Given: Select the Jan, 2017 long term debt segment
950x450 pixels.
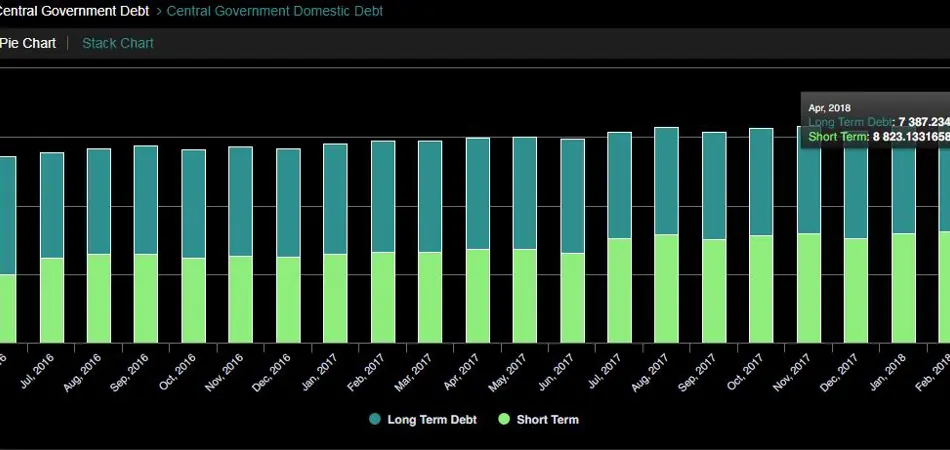Looking at the screenshot, I should (335, 198).
